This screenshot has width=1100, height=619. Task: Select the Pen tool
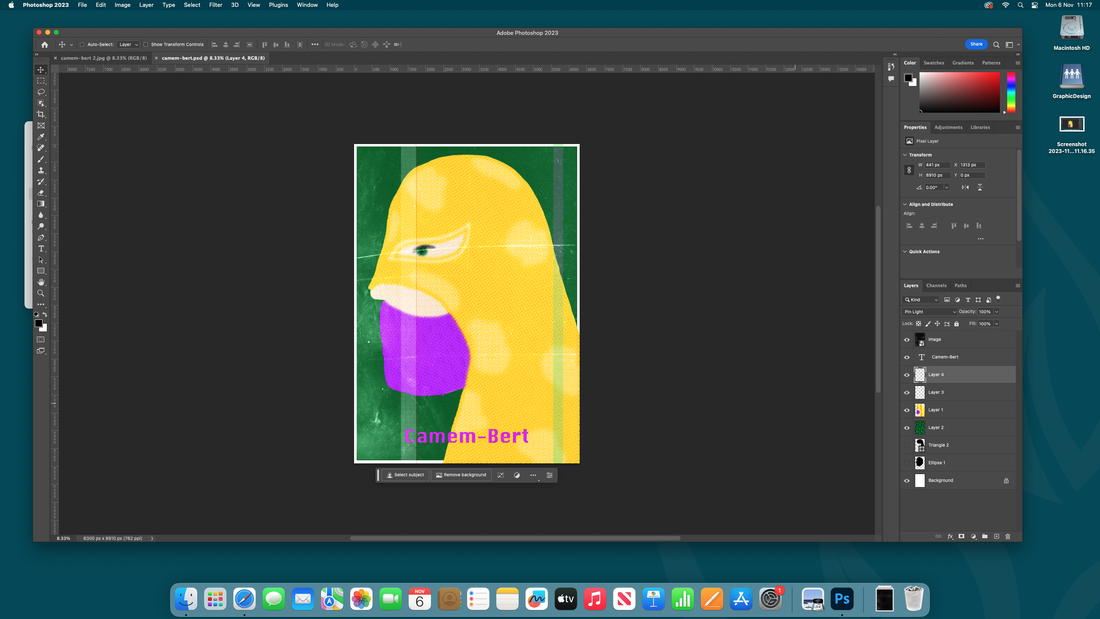point(41,238)
